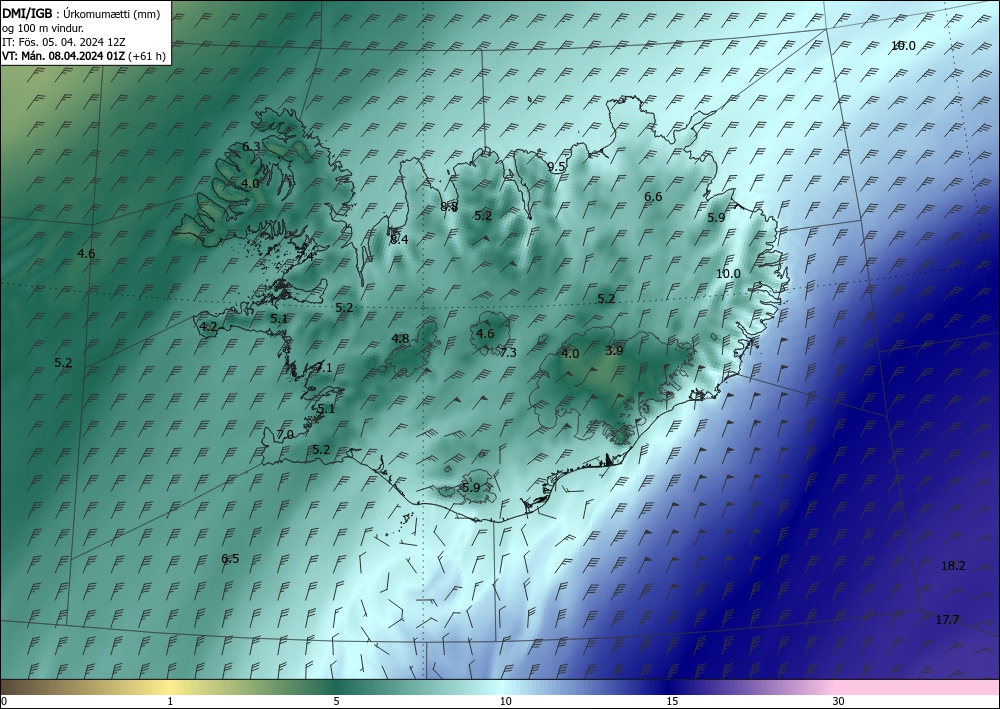Select the '15' tick on the colour legend
Viewport: 1000px width, 709px height.
pos(672,702)
